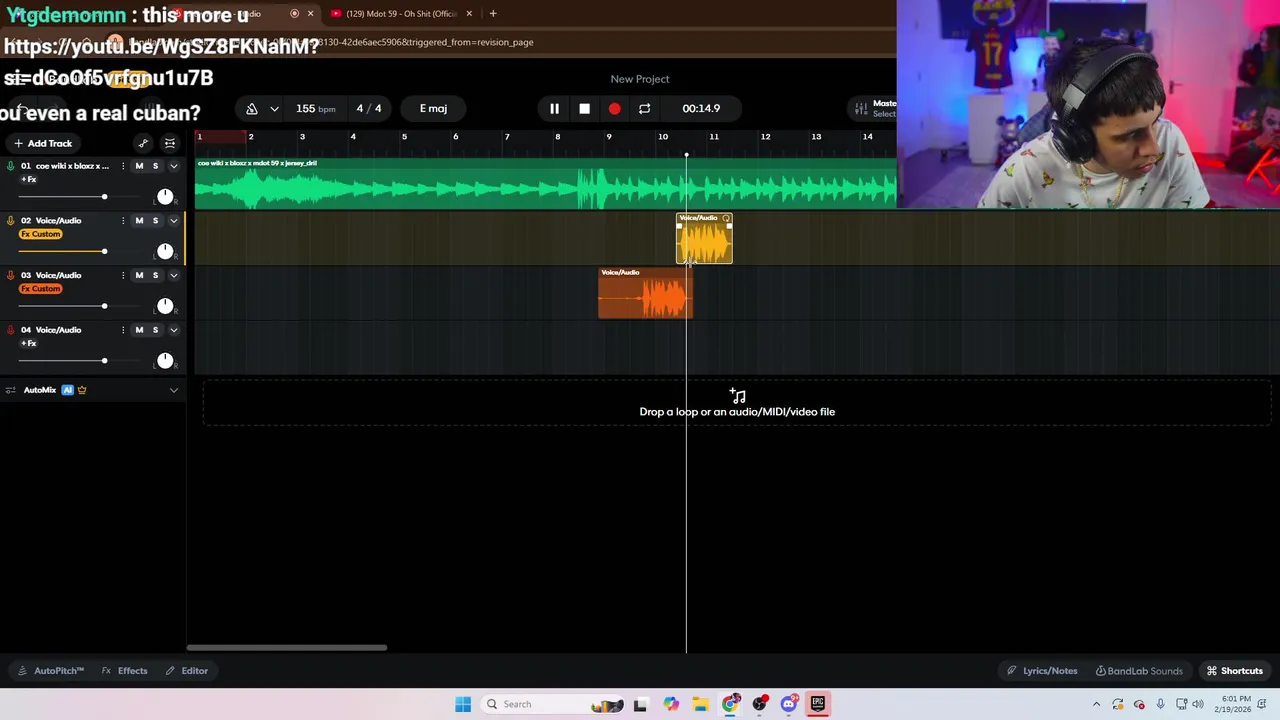The height and width of the screenshot is (720, 1280).
Task: Click track 02 pan knob
Action: 165,251
